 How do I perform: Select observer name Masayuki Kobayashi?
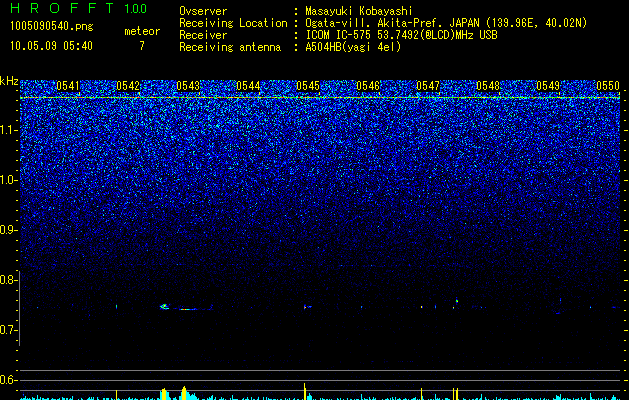click(359, 11)
